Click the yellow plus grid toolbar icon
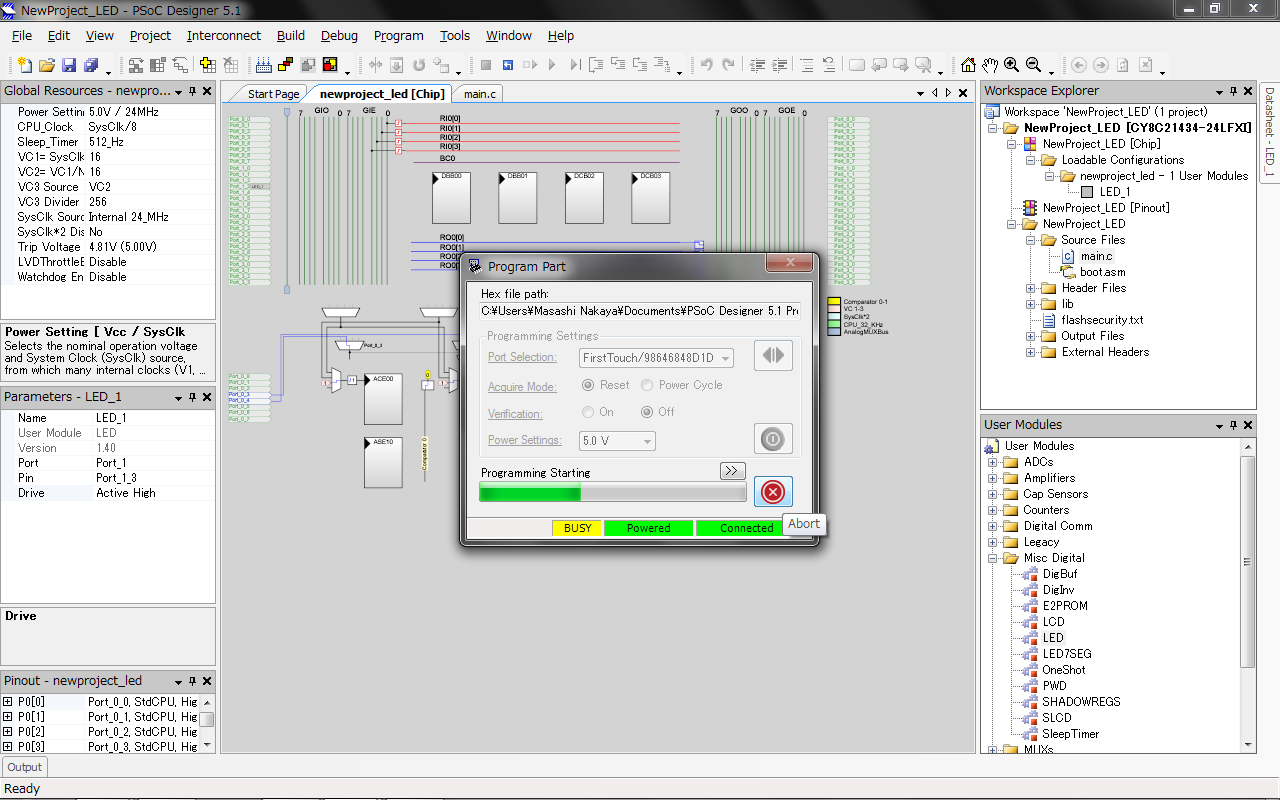1280x800 pixels. 207,65
